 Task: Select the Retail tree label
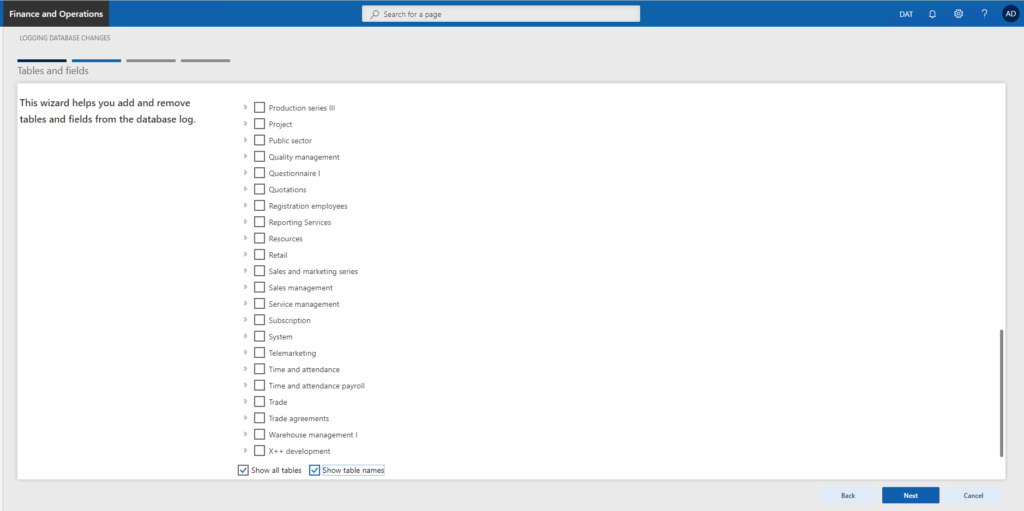[278, 255]
